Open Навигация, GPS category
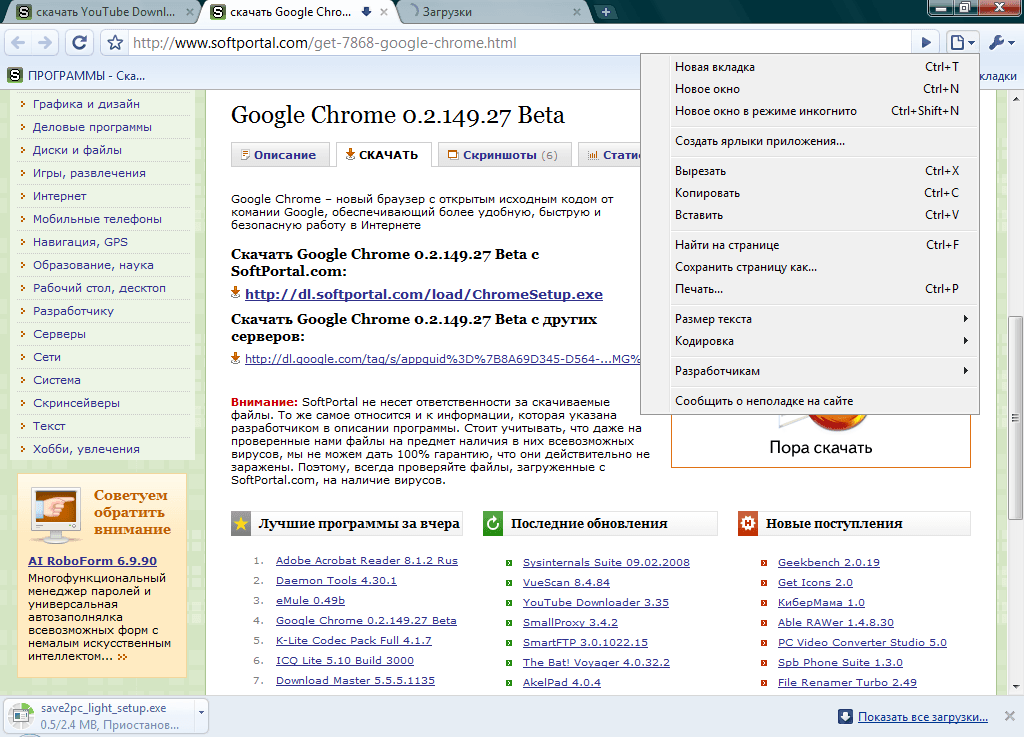Screen dimensions: 1024x737 (80, 242)
